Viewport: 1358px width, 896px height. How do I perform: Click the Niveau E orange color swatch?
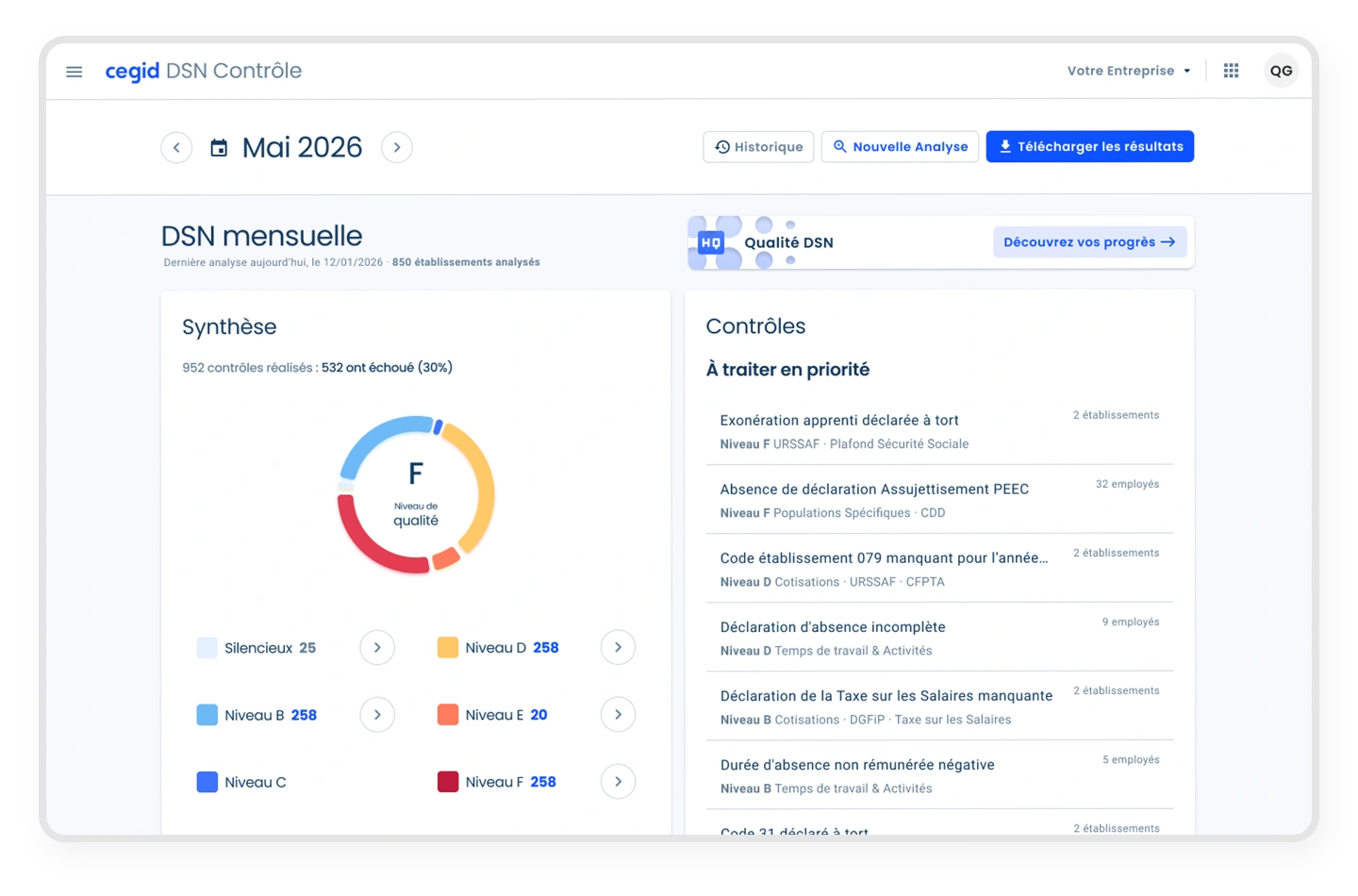click(x=448, y=715)
